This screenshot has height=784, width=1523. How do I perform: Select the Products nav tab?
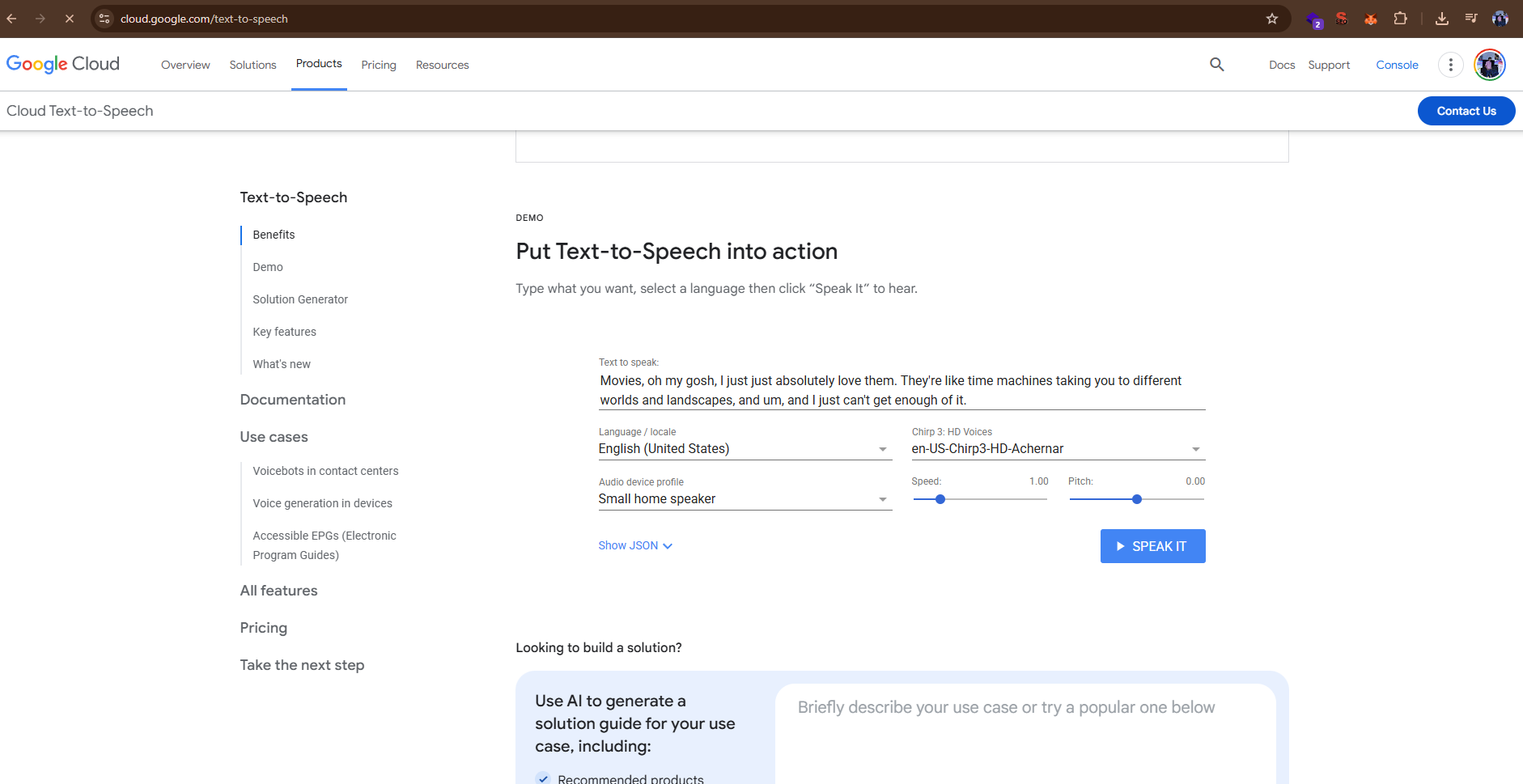coord(319,64)
